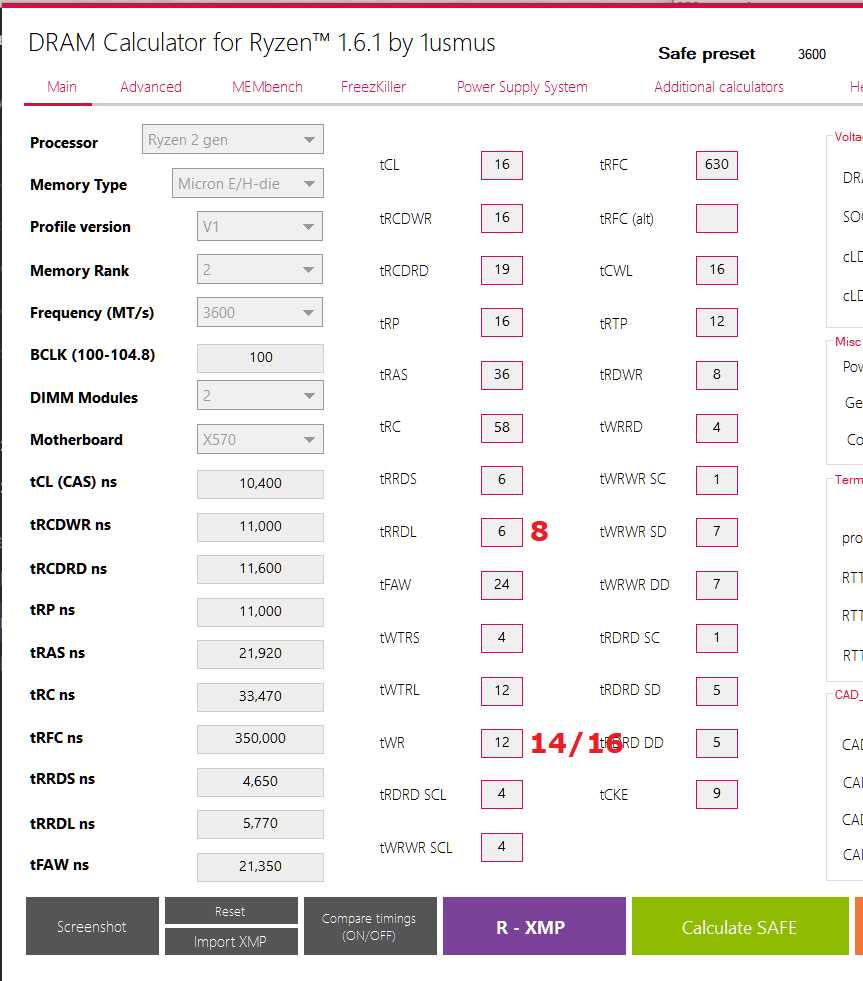This screenshot has height=981, width=863.
Task: Click the tRC ns field
Action: 260,696
